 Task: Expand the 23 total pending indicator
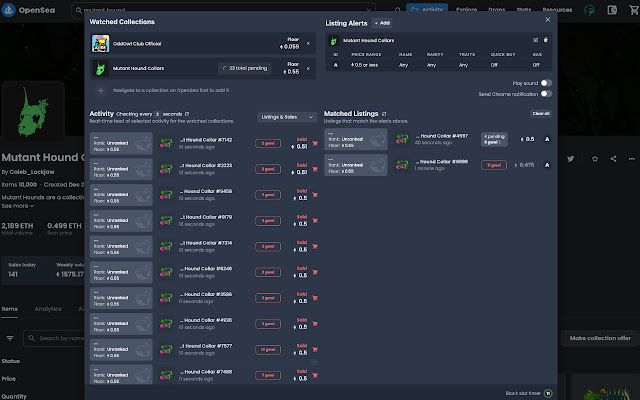click(x=243, y=68)
